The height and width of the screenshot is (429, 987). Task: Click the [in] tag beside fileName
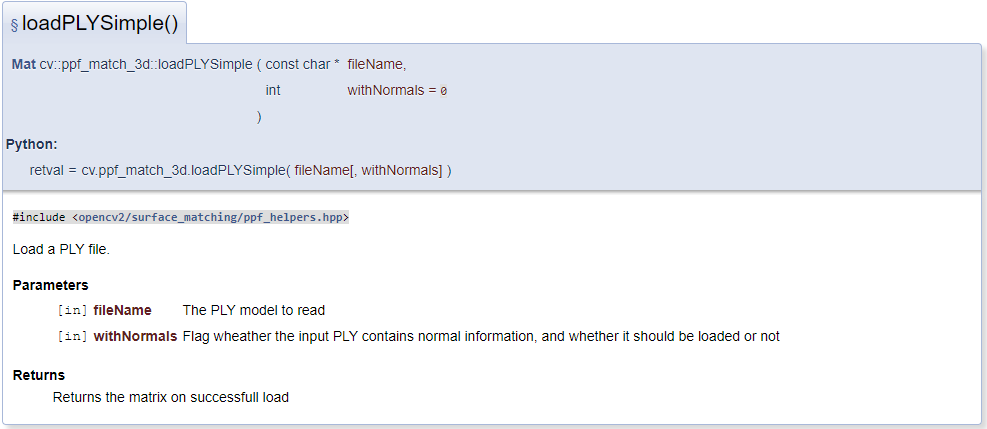click(x=72, y=310)
